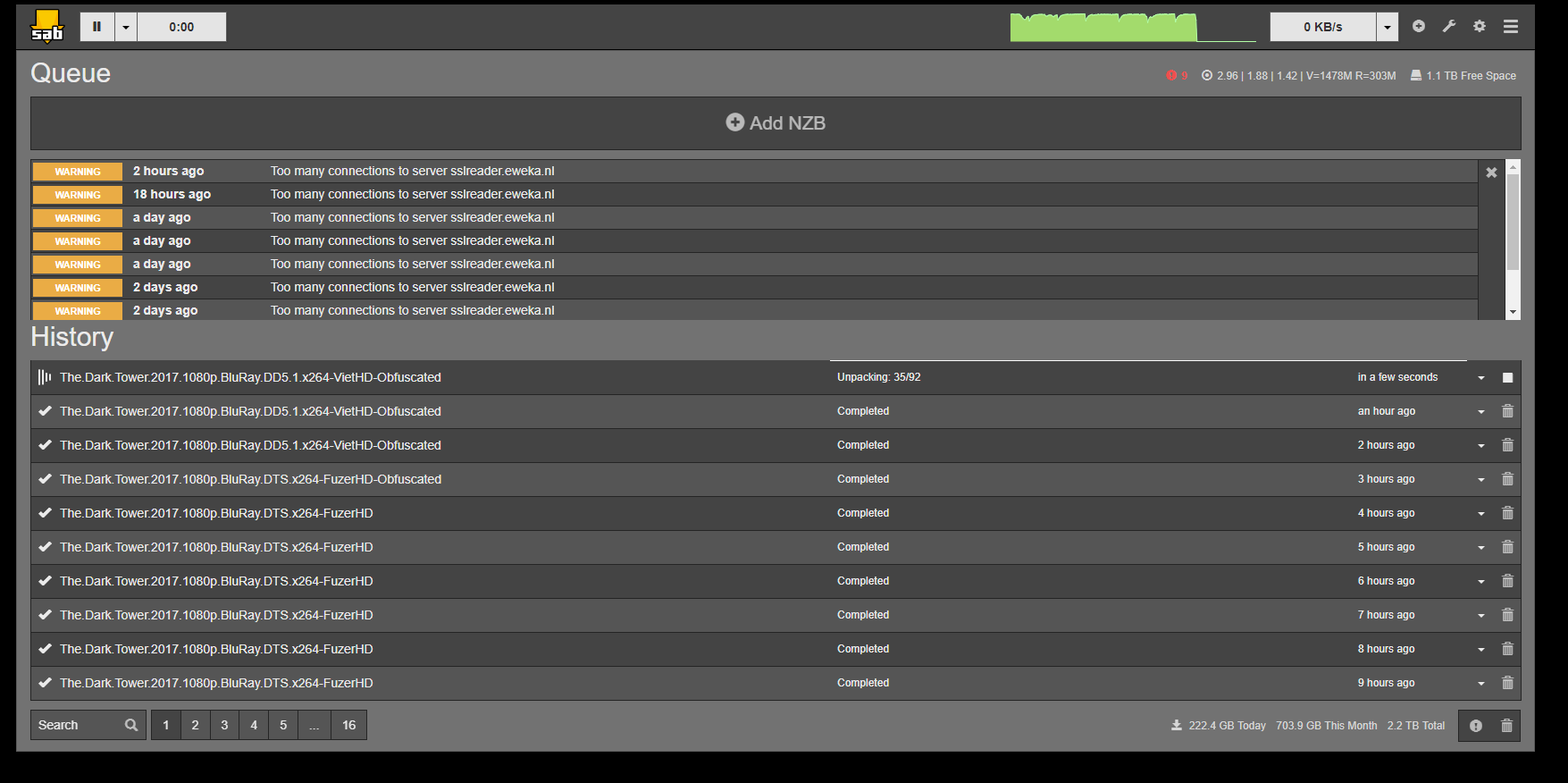Click the system load indicator text
Screen dimensions: 1568x783
coord(1299,76)
